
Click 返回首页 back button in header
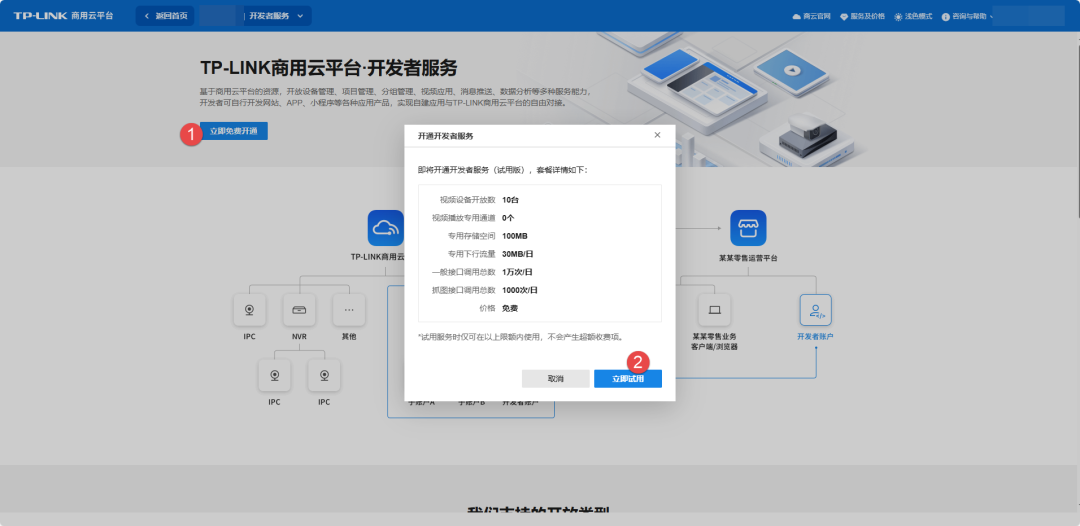(165, 16)
